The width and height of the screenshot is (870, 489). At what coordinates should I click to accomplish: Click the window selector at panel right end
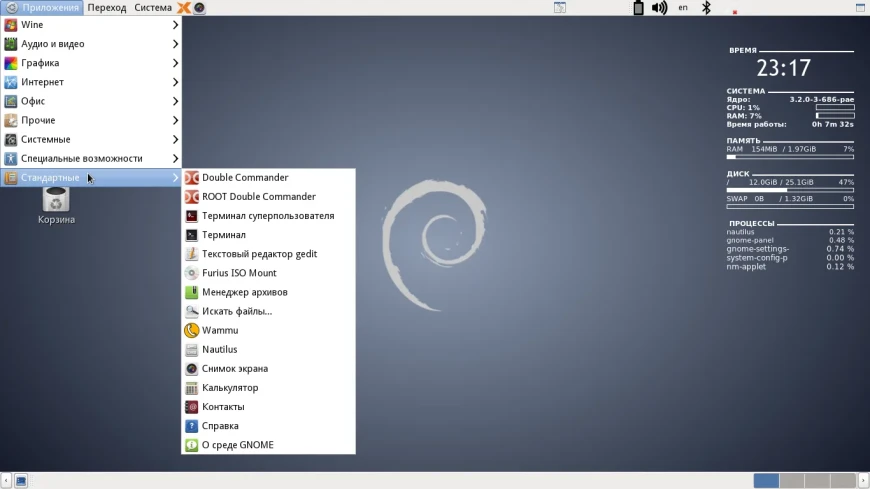pyautogui.click(x=861, y=8)
